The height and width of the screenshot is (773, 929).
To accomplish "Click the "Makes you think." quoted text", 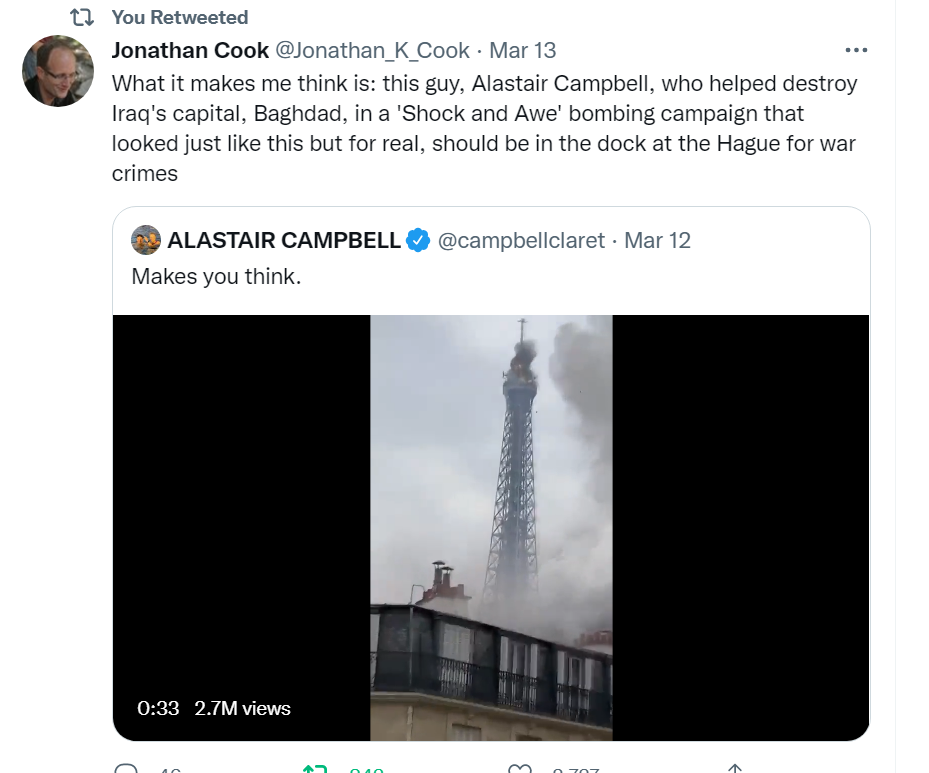I will 216,276.
